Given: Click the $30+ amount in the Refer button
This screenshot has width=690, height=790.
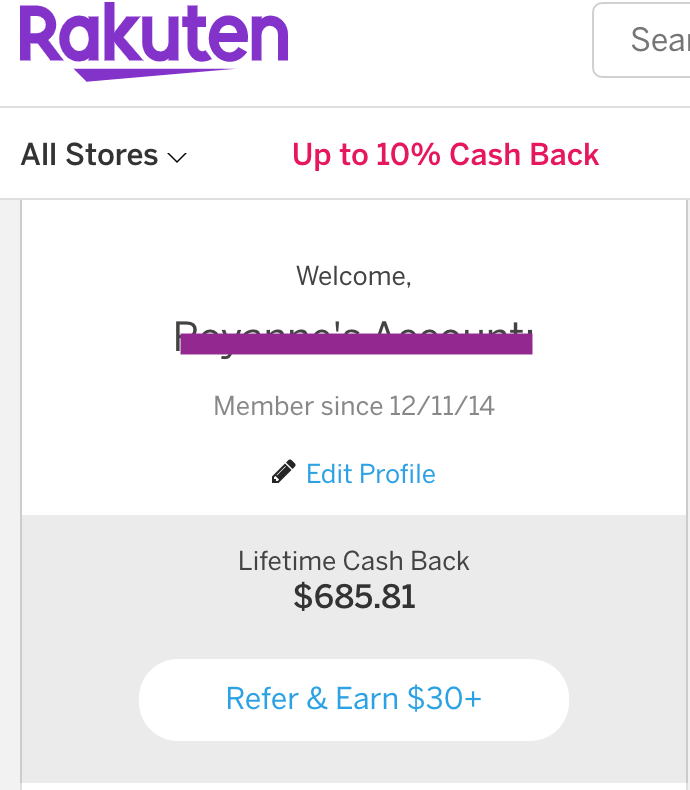Looking at the screenshot, I should 445,698.
